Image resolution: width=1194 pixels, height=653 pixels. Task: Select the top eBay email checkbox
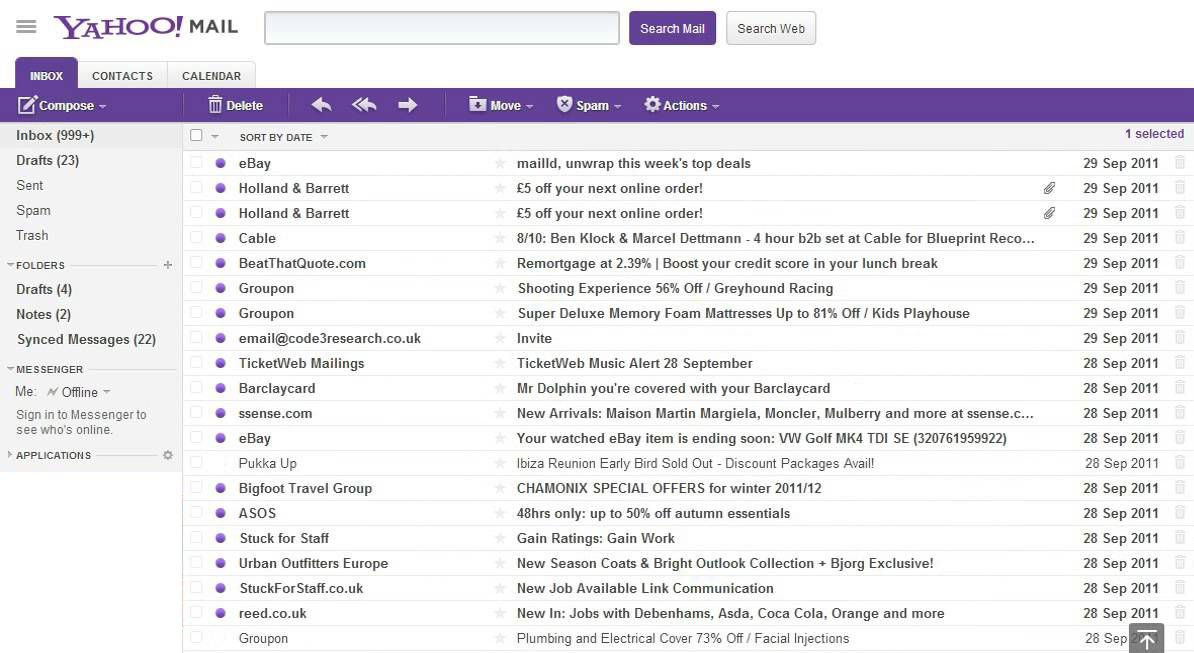coord(196,162)
